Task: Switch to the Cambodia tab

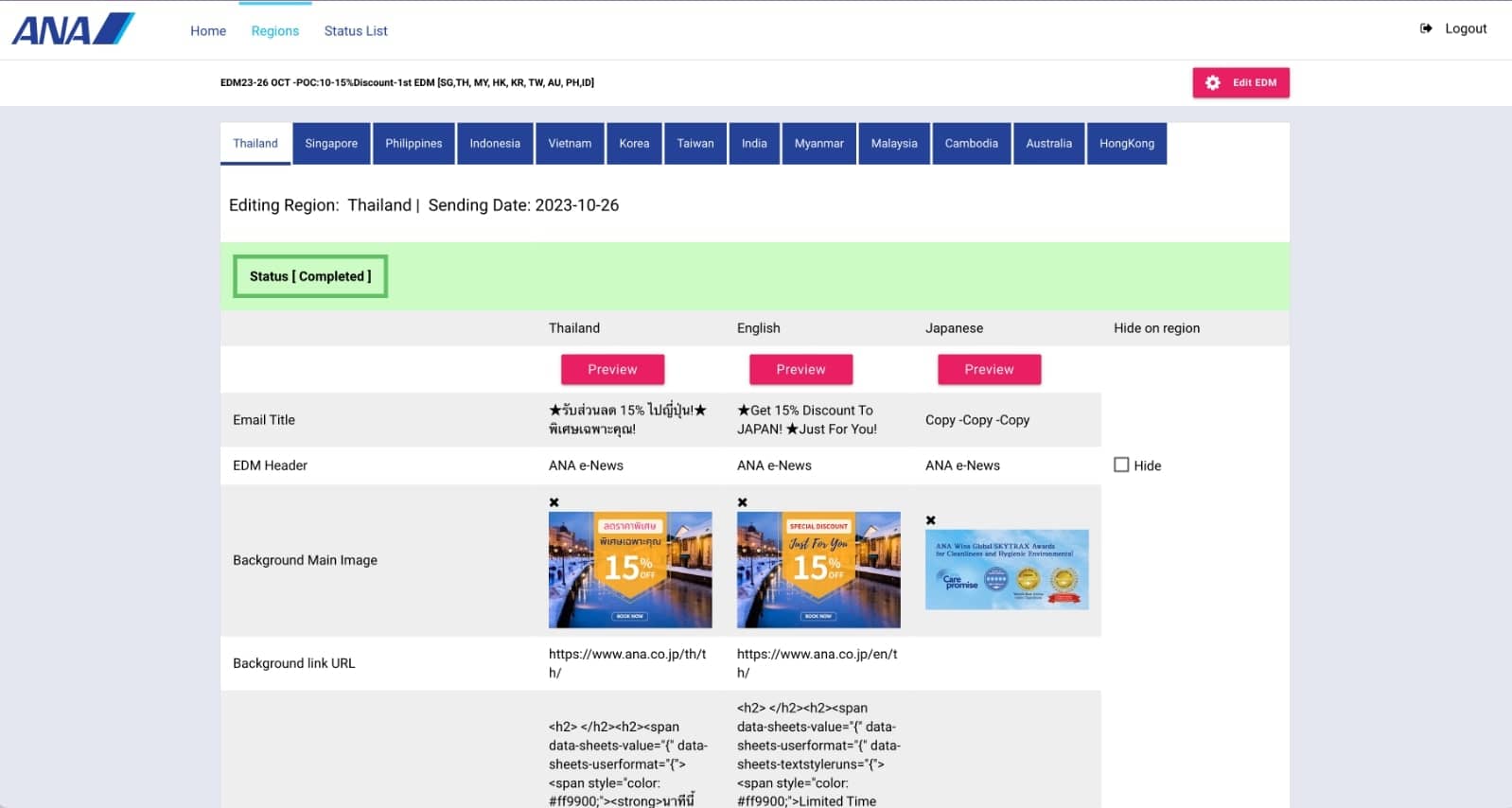Action: pyautogui.click(x=972, y=144)
